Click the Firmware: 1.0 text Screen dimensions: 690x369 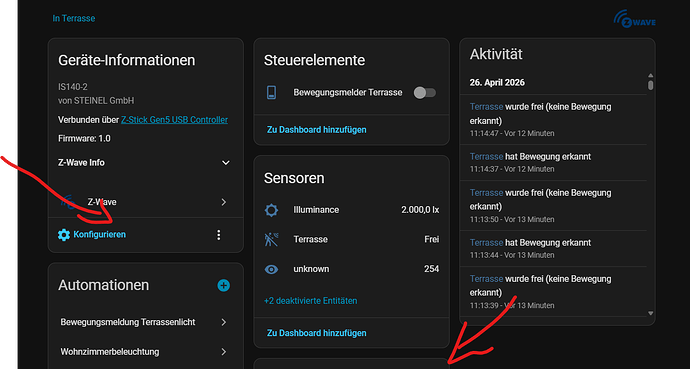tap(84, 139)
